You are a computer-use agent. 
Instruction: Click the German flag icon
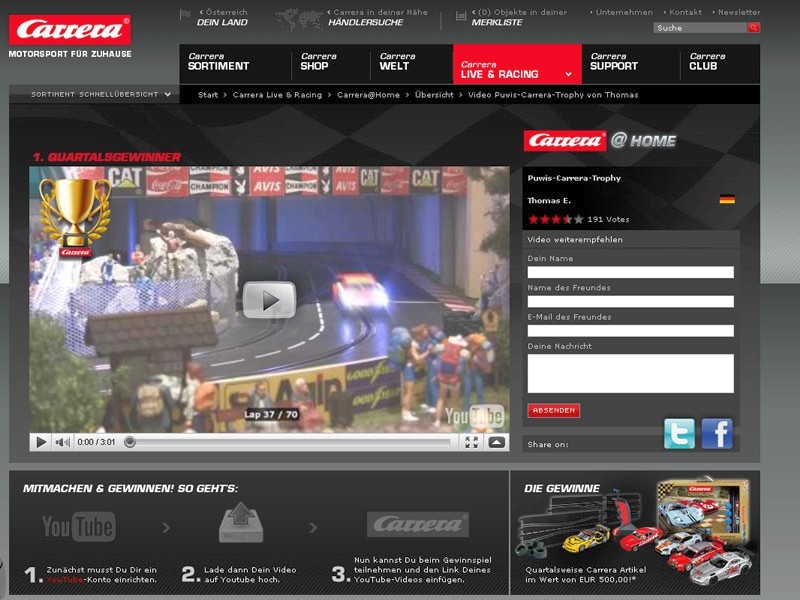[727, 199]
